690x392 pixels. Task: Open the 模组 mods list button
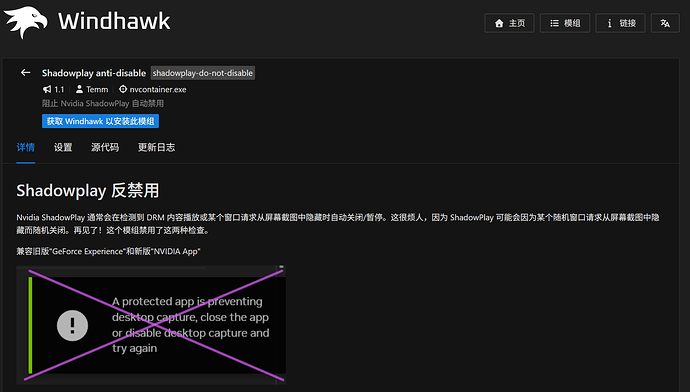coord(565,23)
